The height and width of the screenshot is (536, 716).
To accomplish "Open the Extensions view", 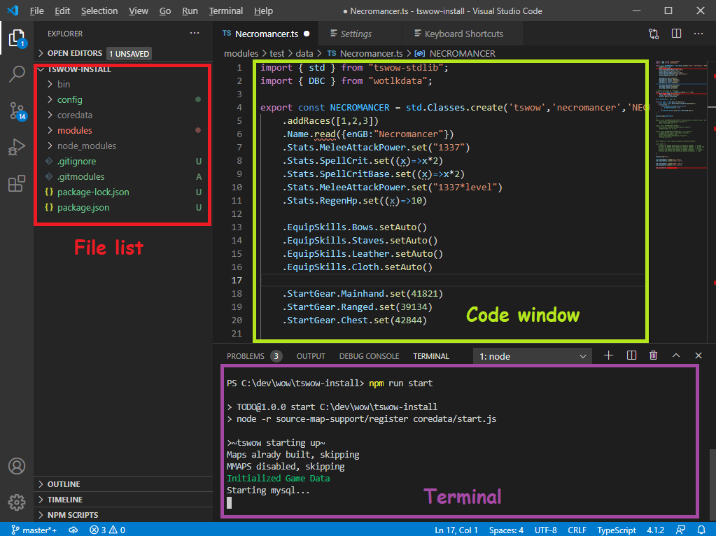I will tap(17, 184).
